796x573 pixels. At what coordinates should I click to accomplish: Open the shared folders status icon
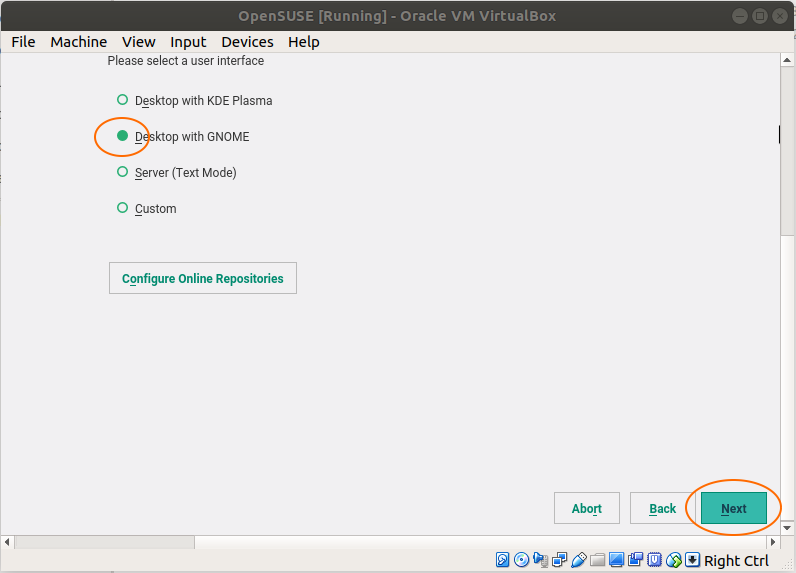click(x=598, y=560)
